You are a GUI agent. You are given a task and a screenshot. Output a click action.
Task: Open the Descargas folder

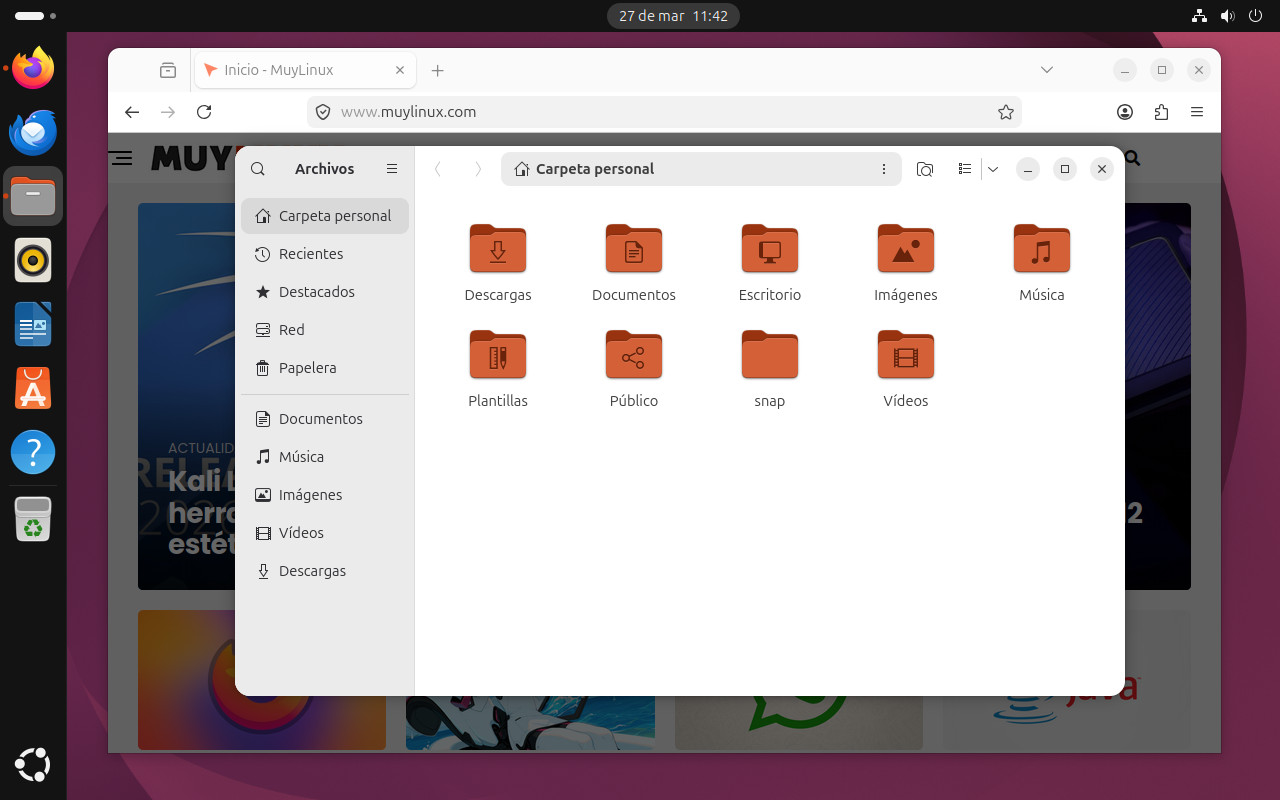498,249
